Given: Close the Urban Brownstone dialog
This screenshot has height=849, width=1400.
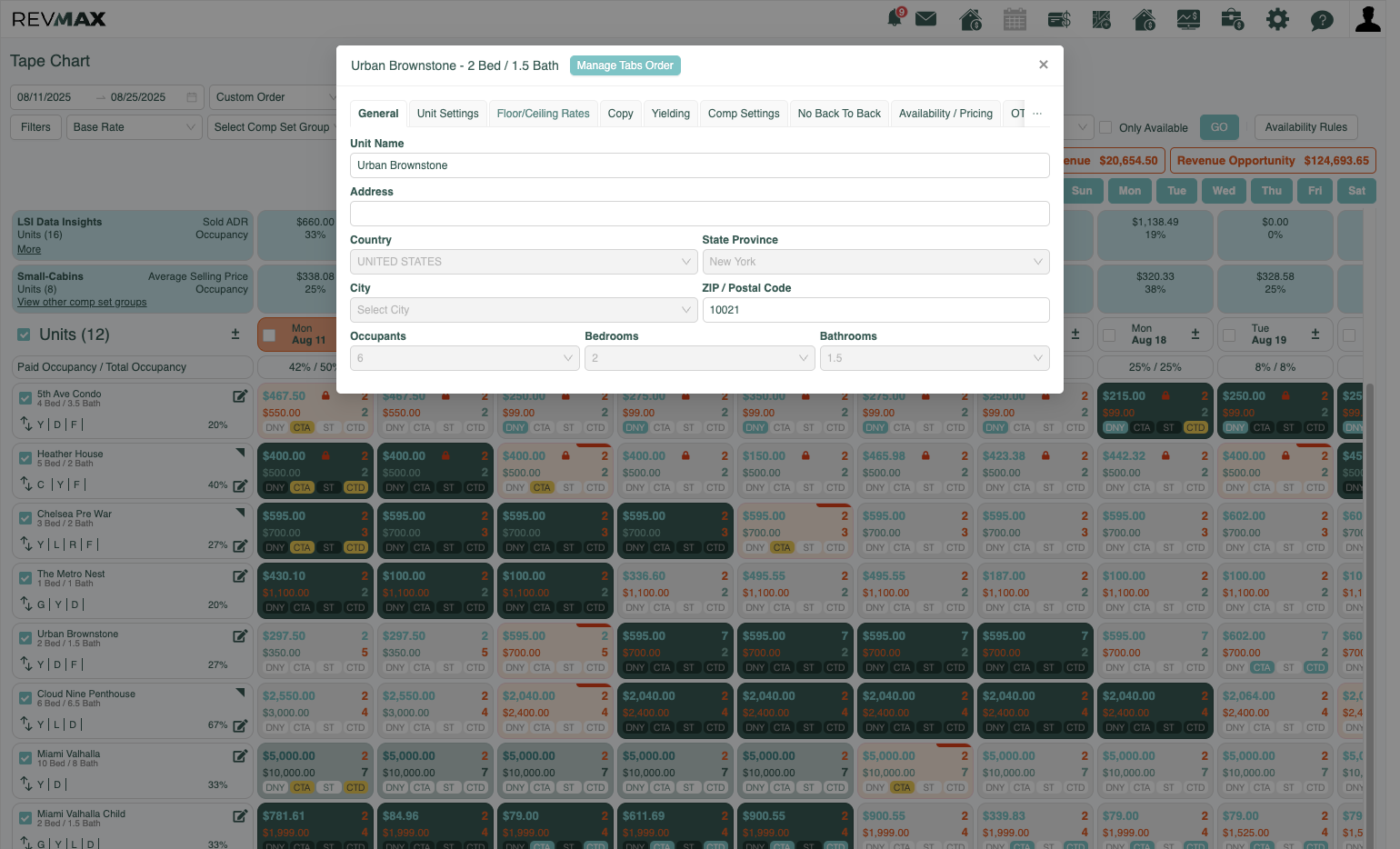Looking at the screenshot, I should click(x=1044, y=65).
